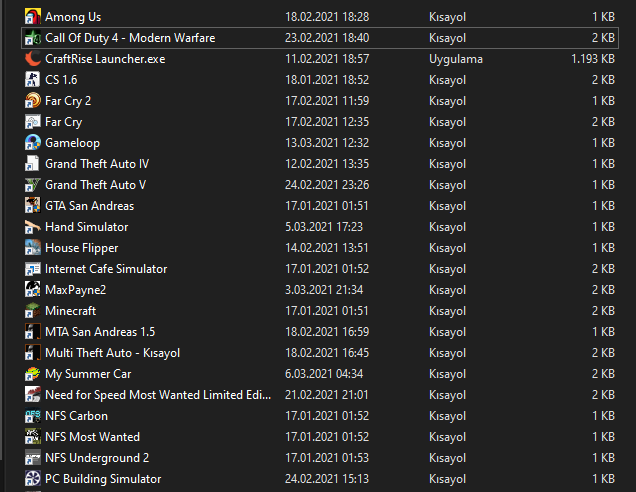Screen dimensions: 636x492
Task: Click the 'Grand Theft Auto IV' name
Action: (x=97, y=164)
